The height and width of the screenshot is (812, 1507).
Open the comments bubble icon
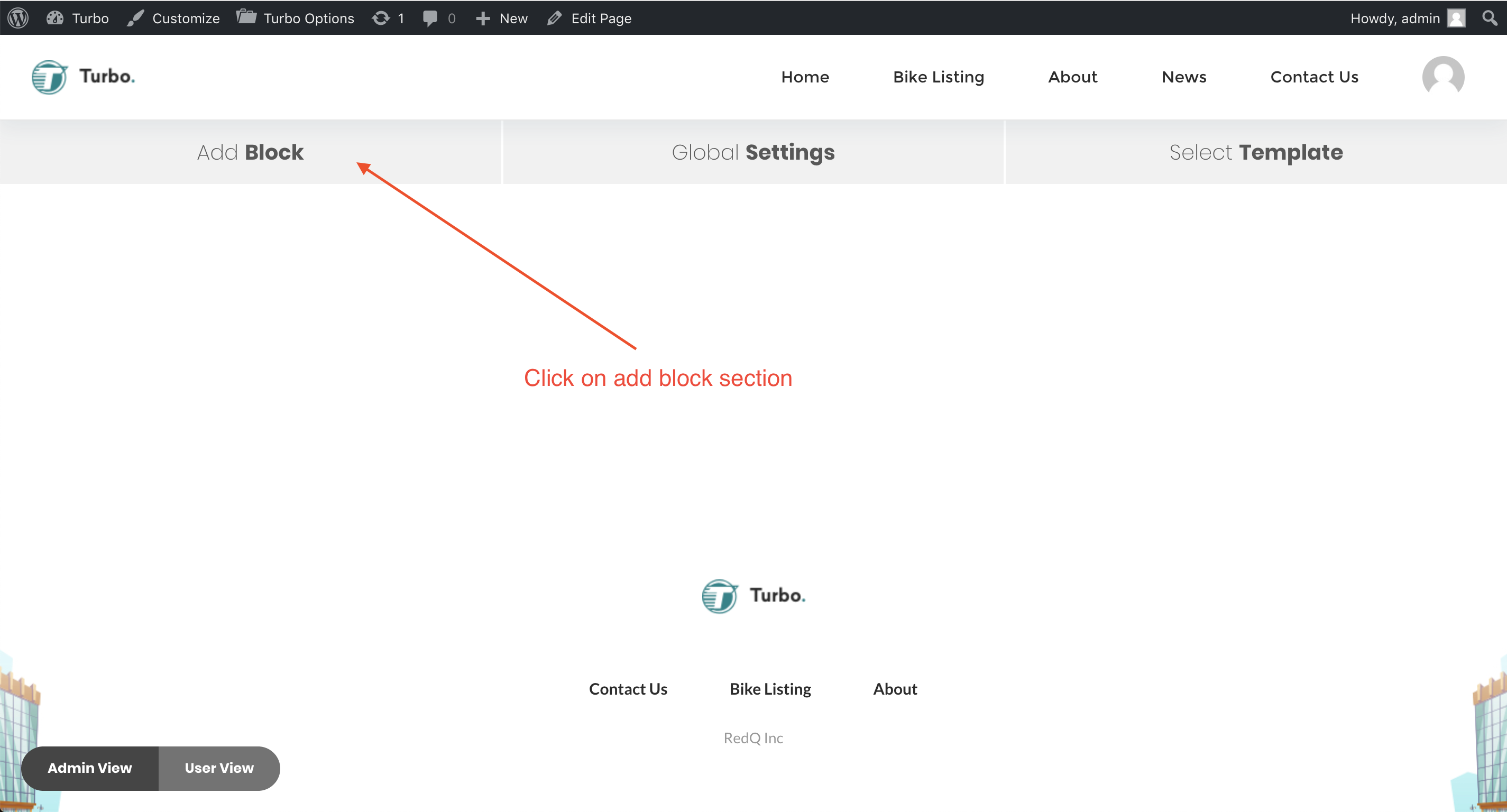tap(430, 18)
